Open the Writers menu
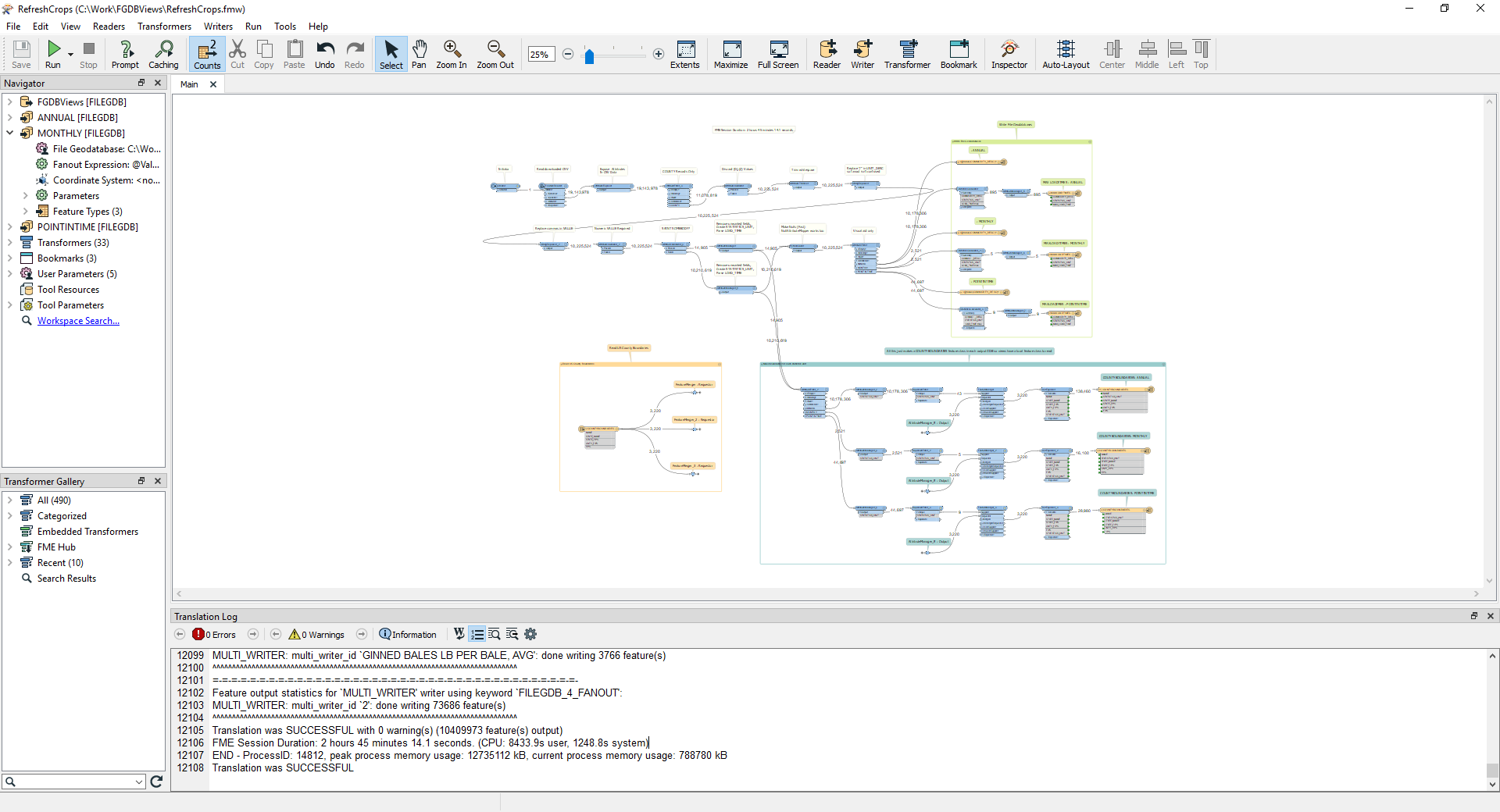 click(x=219, y=27)
